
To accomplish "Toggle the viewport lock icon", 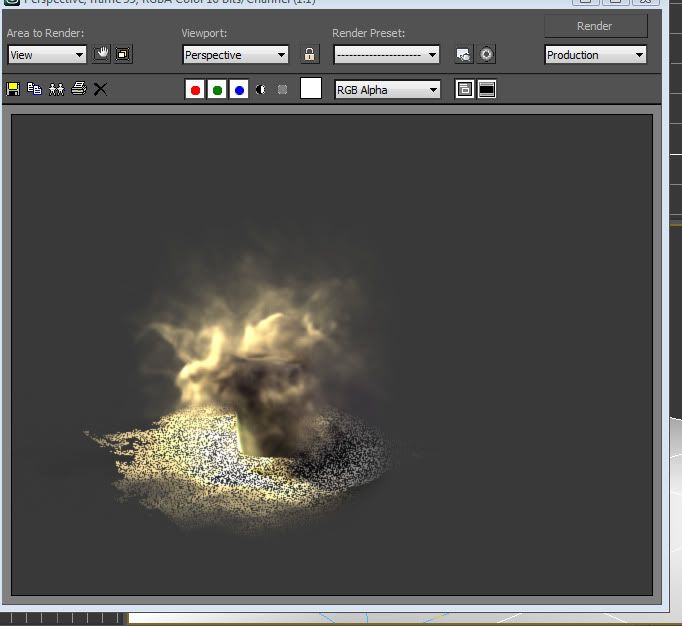I will pyautogui.click(x=310, y=55).
